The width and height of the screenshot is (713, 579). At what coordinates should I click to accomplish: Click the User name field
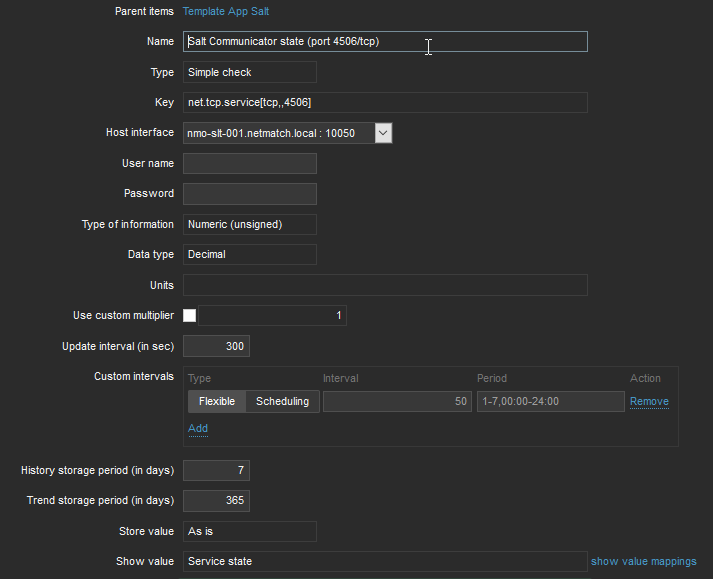(x=250, y=164)
